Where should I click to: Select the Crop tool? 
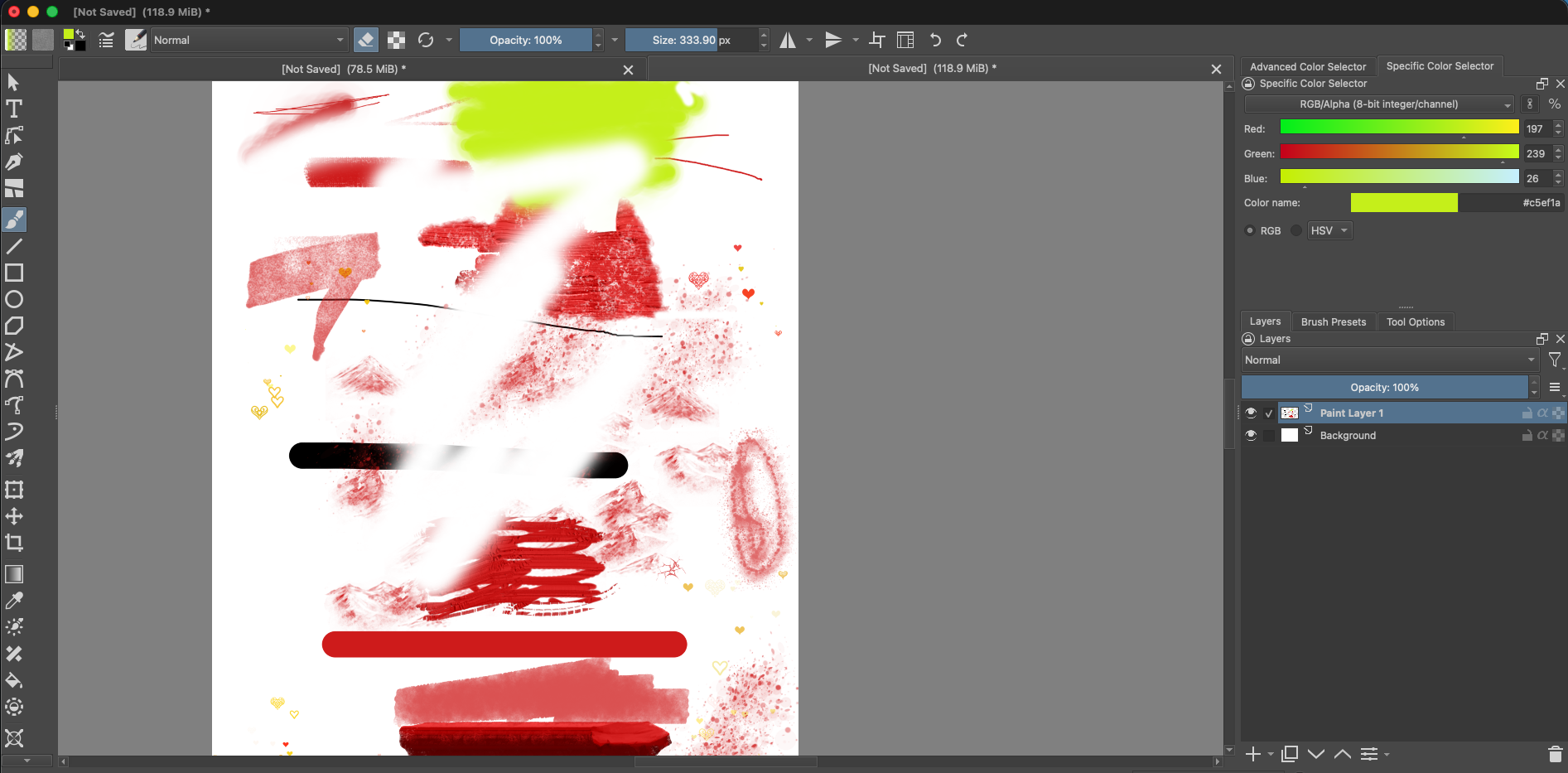point(14,543)
